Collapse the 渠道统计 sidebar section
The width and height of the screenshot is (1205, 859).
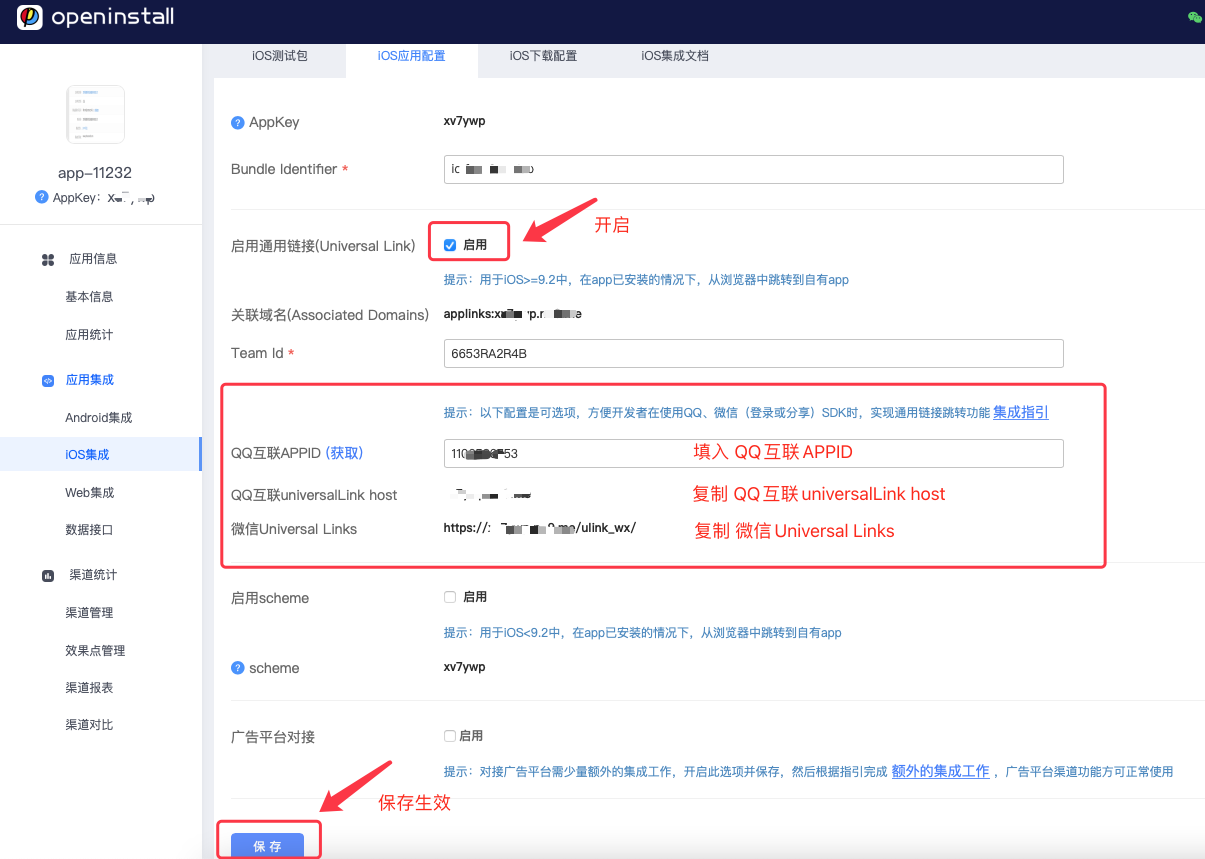tap(95, 575)
